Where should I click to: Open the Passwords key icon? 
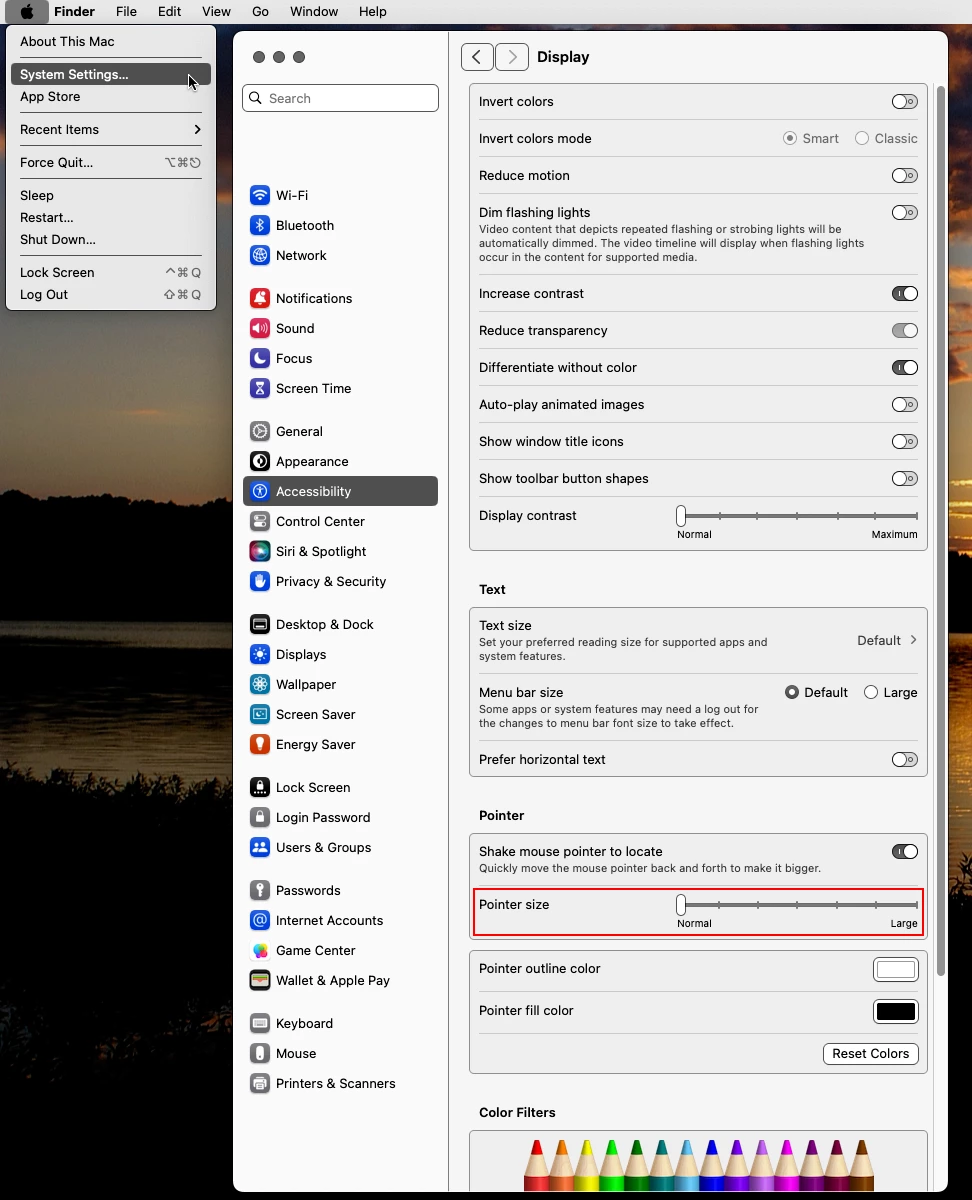(x=260, y=890)
